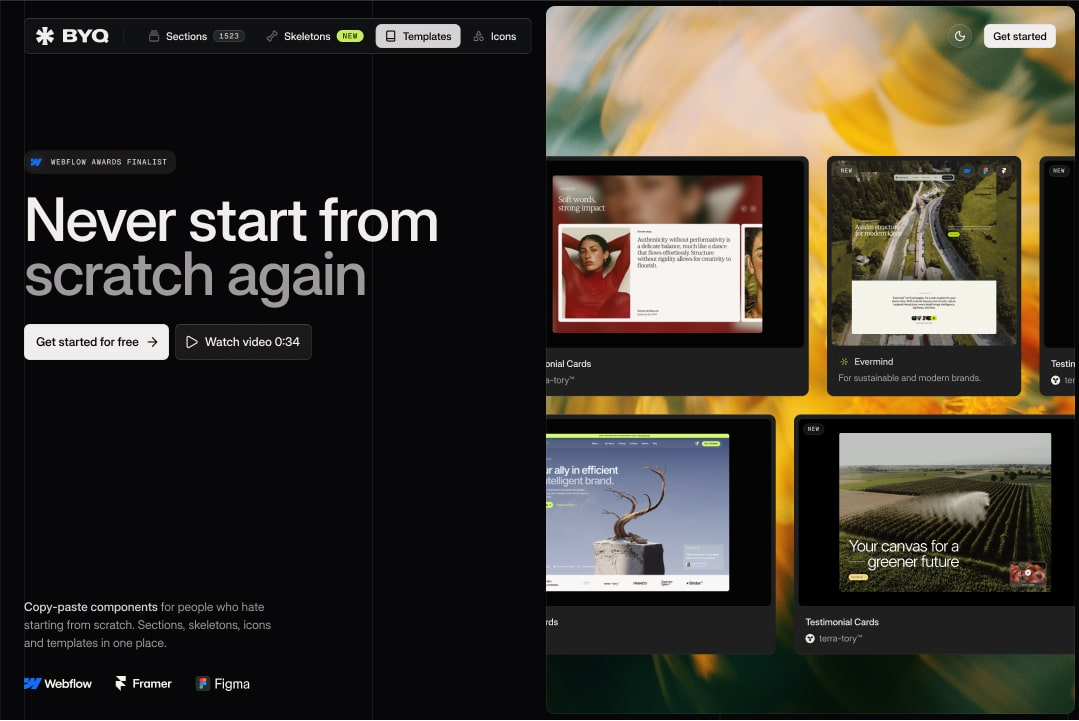Click the Figma icon on the Evermind card

pos(985,170)
